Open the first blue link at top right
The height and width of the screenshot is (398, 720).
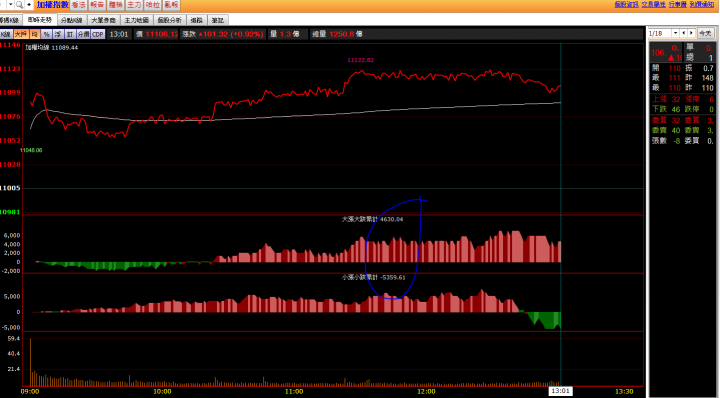tap(626, 4)
